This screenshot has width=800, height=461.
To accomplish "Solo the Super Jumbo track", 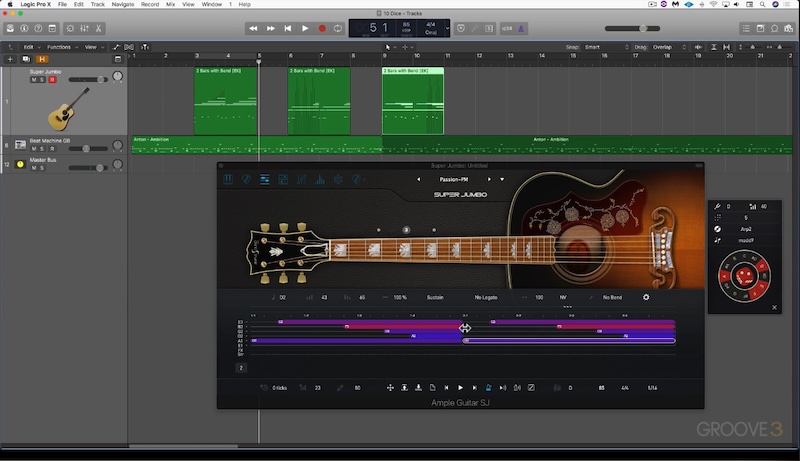I will click(x=42, y=80).
